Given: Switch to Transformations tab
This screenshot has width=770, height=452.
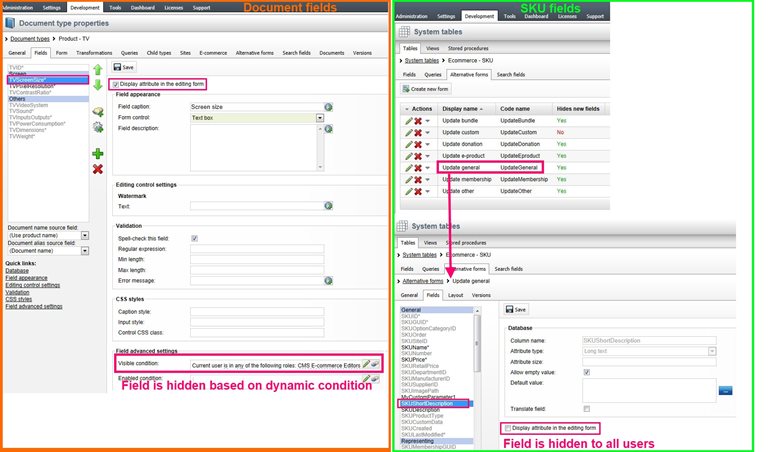Looking at the screenshot, I should click(94, 53).
